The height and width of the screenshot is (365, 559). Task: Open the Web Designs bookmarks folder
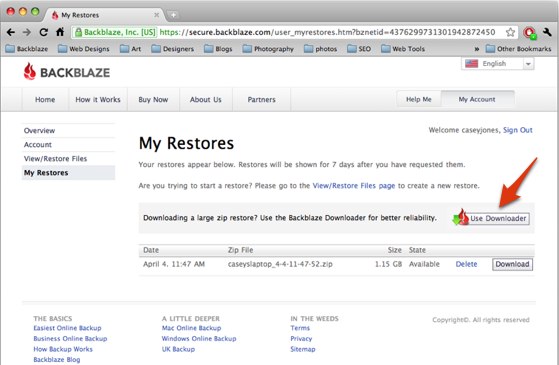pyautogui.click(x=84, y=49)
